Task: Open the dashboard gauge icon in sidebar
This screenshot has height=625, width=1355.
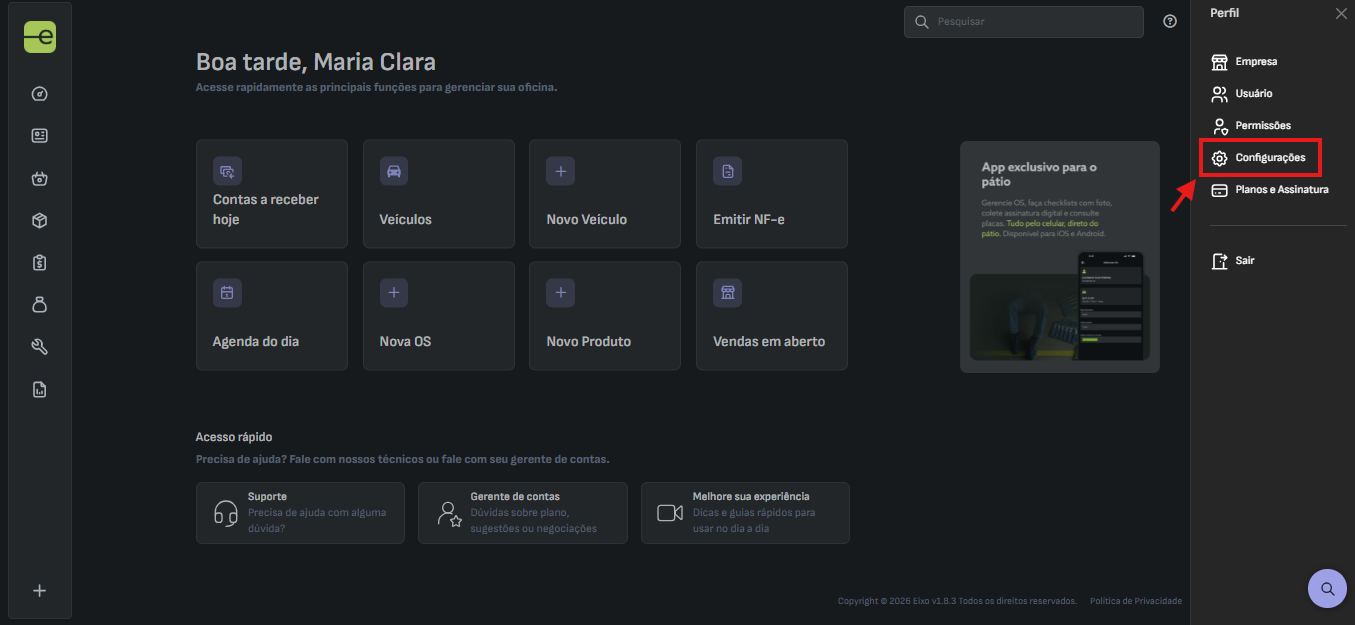Action: (x=40, y=94)
